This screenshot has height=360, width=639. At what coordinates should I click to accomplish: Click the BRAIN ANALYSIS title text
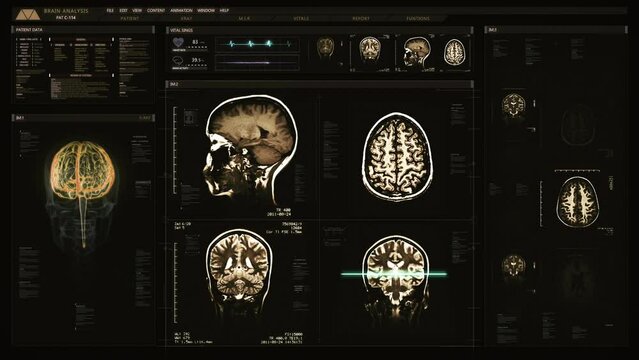(x=66, y=11)
